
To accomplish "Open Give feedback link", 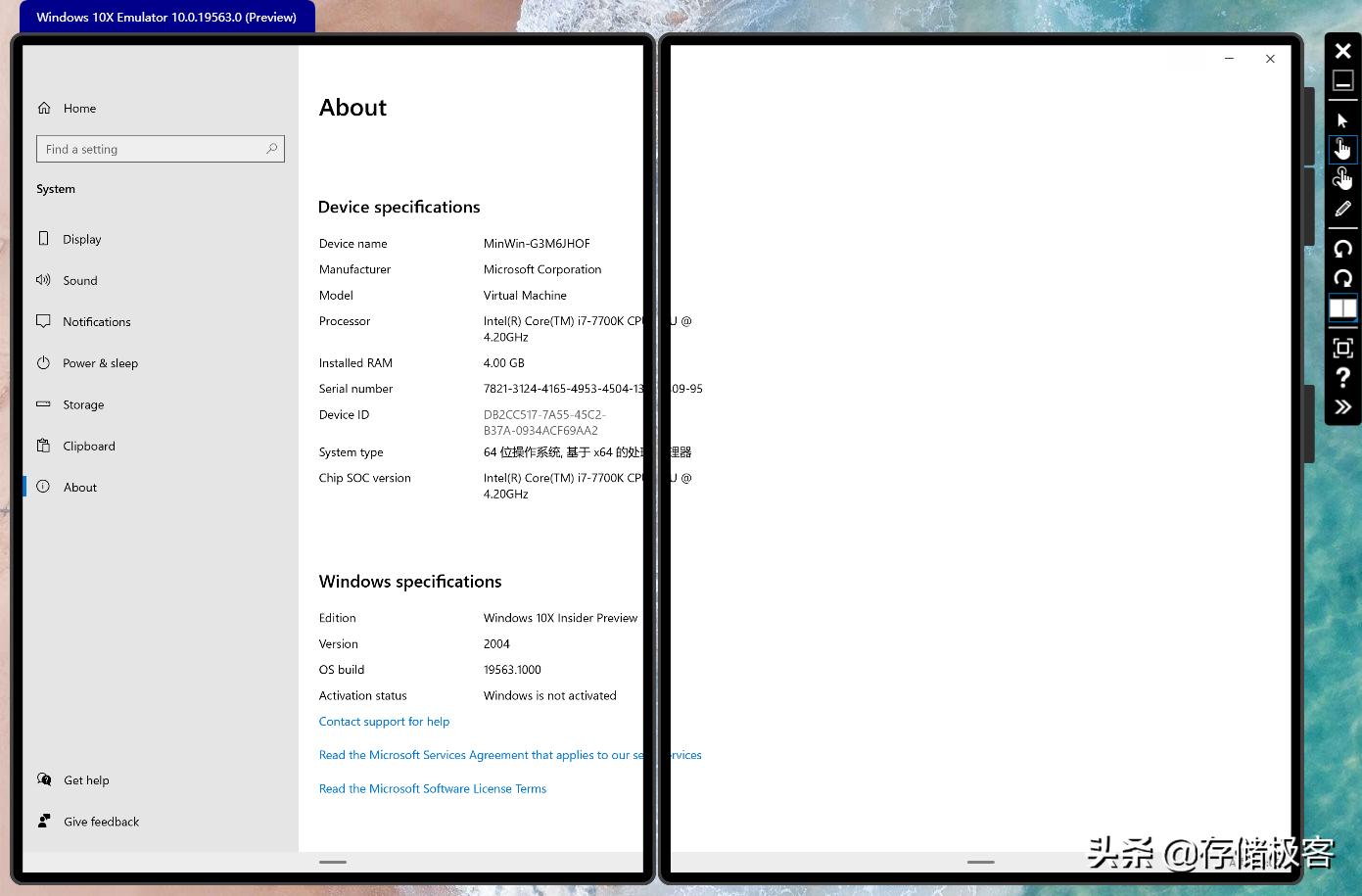I will pyautogui.click(x=101, y=822).
